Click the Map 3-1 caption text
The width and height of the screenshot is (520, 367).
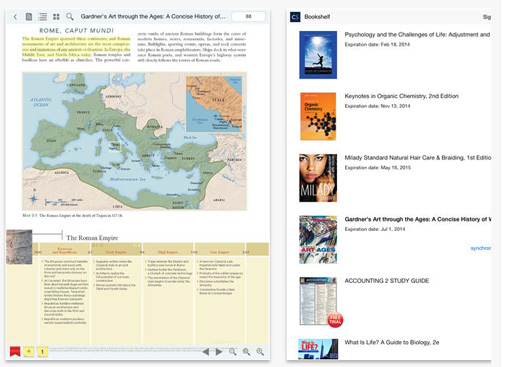[72, 215]
